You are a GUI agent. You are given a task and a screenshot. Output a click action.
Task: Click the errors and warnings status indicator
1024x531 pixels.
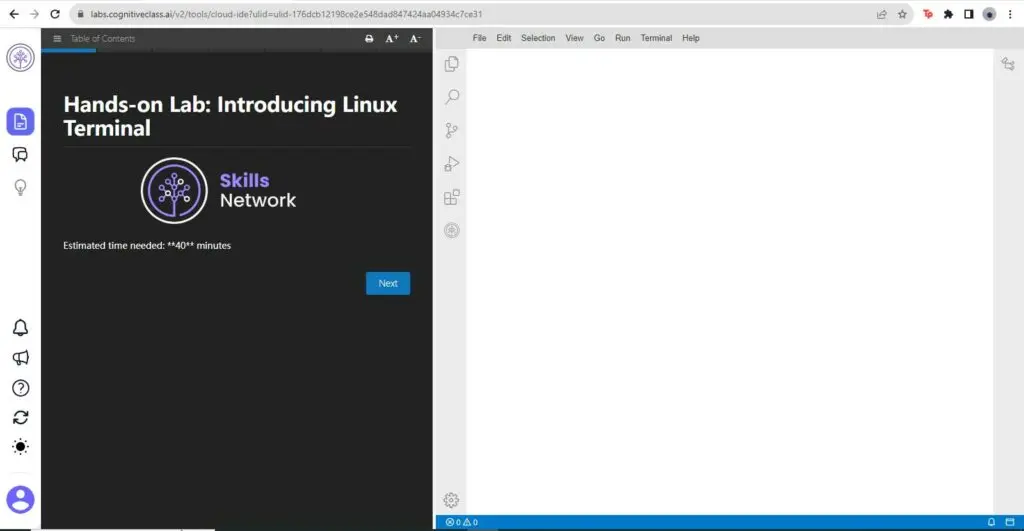(x=462, y=522)
